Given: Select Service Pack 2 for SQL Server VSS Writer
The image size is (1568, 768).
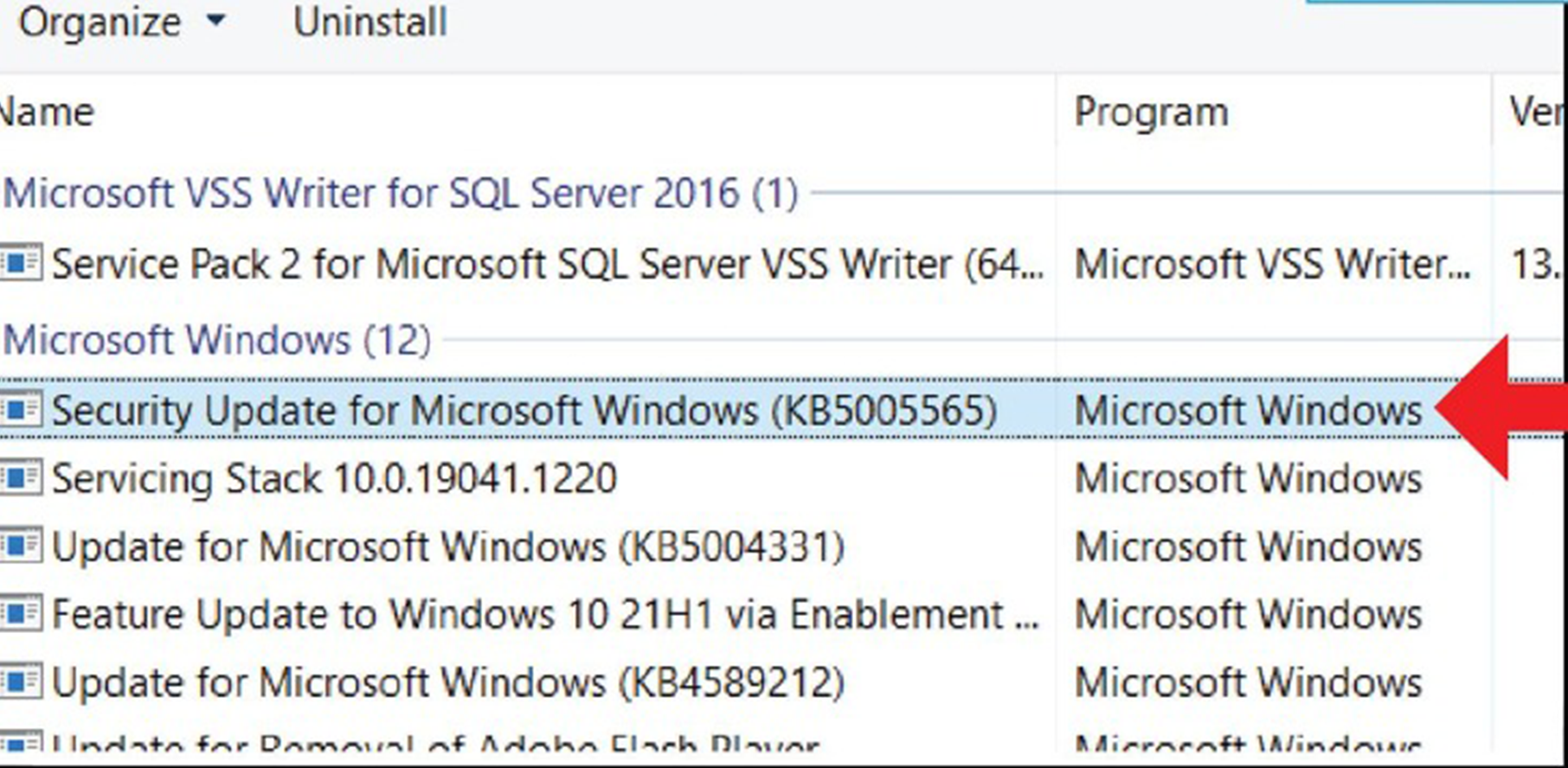Looking at the screenshot, I should point(547,263).
